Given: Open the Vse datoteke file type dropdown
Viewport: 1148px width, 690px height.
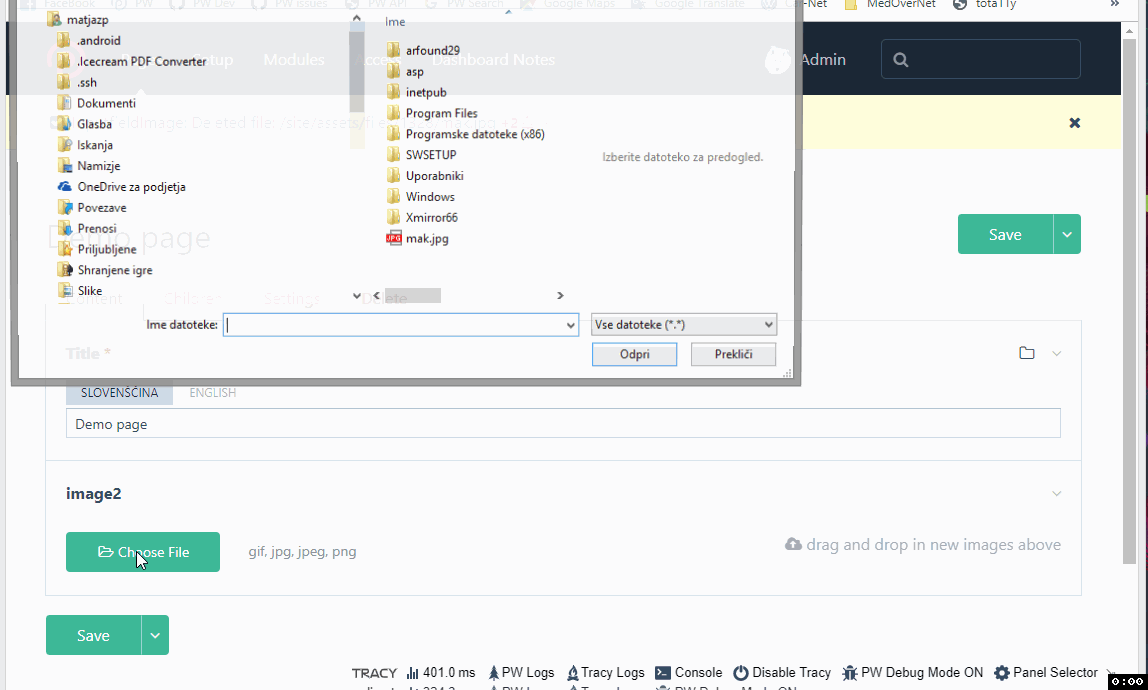Looking at the screenshot, I should [x=683, y=324].
